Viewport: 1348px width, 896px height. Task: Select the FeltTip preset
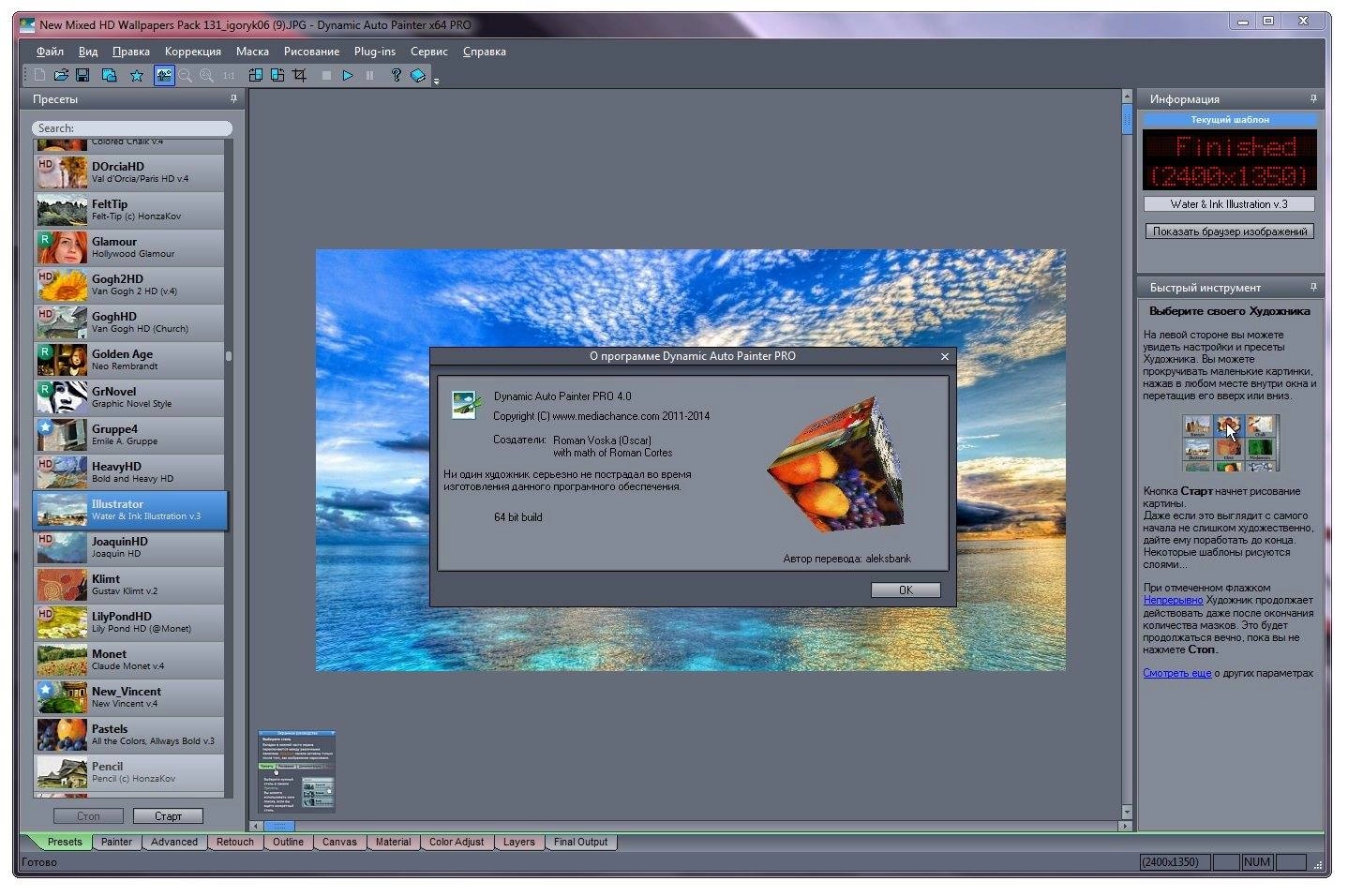point(129,210)
